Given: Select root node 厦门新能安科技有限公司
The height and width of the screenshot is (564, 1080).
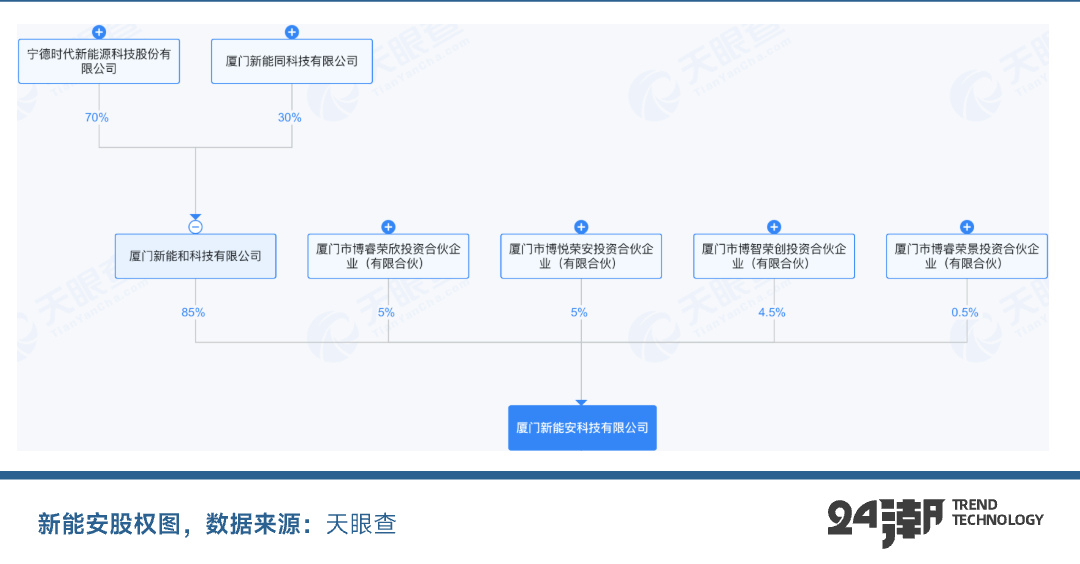Looking at the screenshot, I should [582, 428].
